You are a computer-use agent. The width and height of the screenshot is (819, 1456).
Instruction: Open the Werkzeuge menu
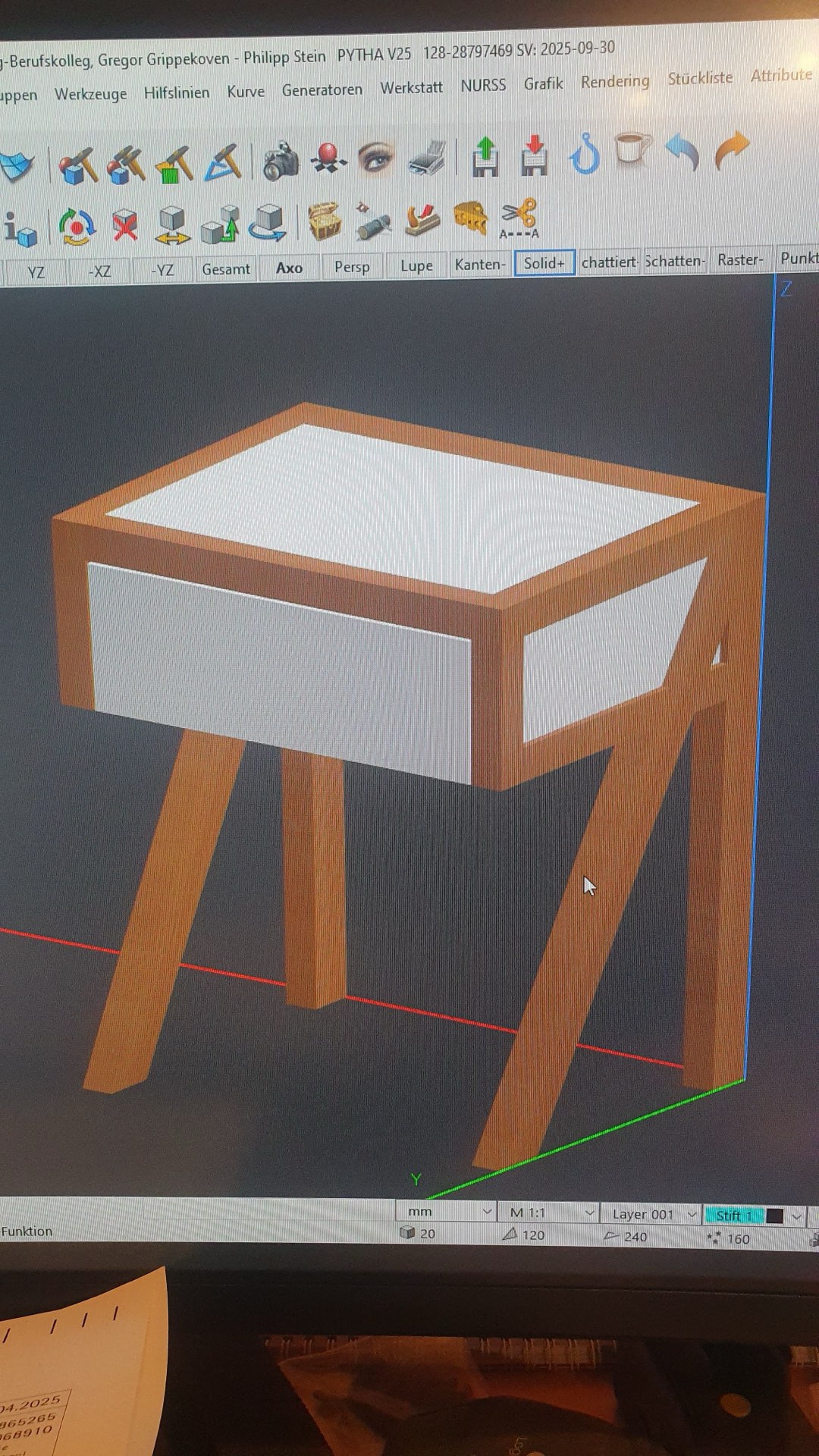(x=91, y=94)
